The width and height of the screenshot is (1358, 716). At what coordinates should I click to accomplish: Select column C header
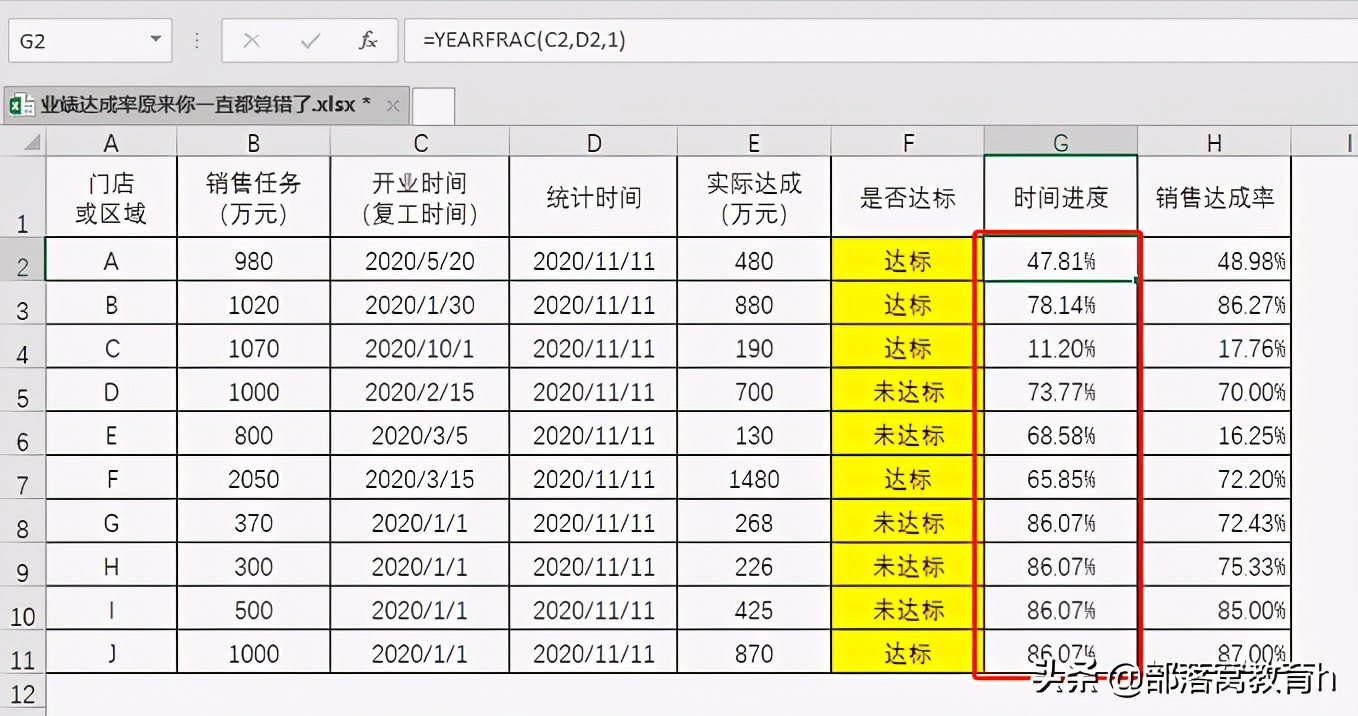pos(420,142)
